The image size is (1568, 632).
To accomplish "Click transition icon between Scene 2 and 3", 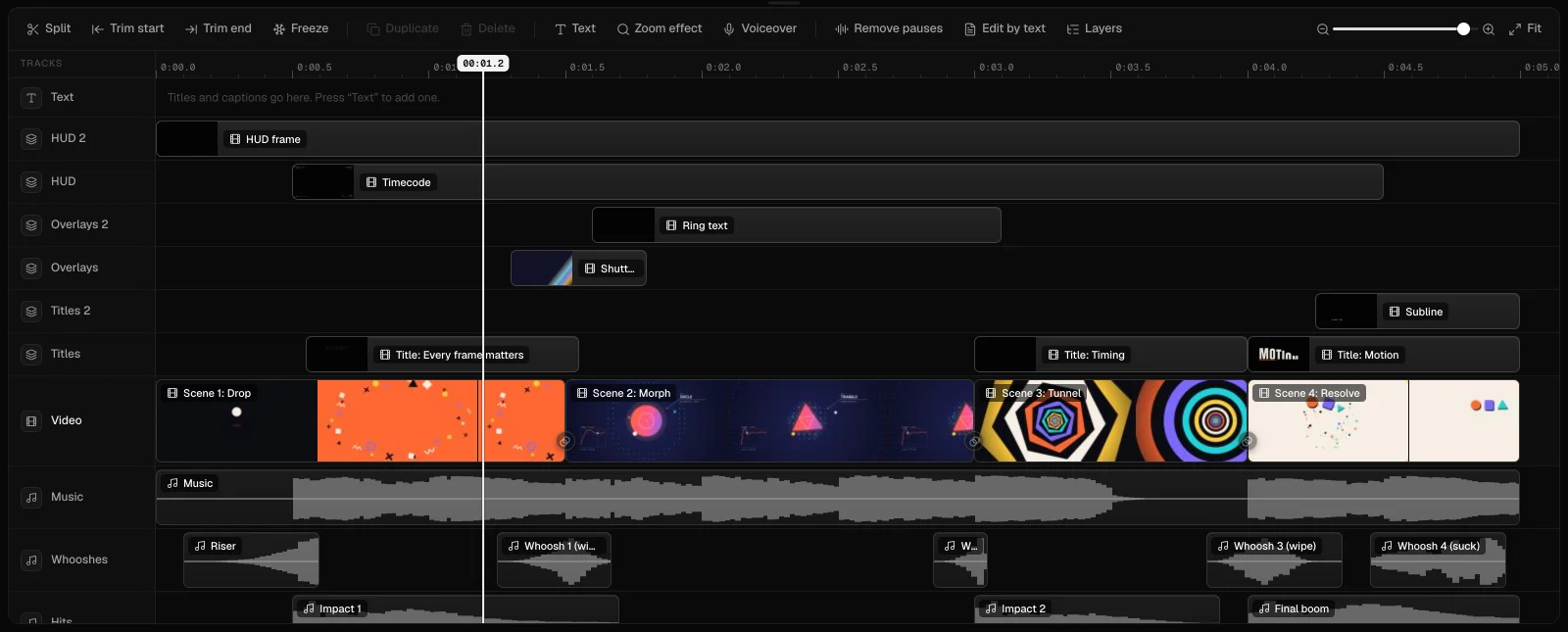I will click(x=974, y=441).
